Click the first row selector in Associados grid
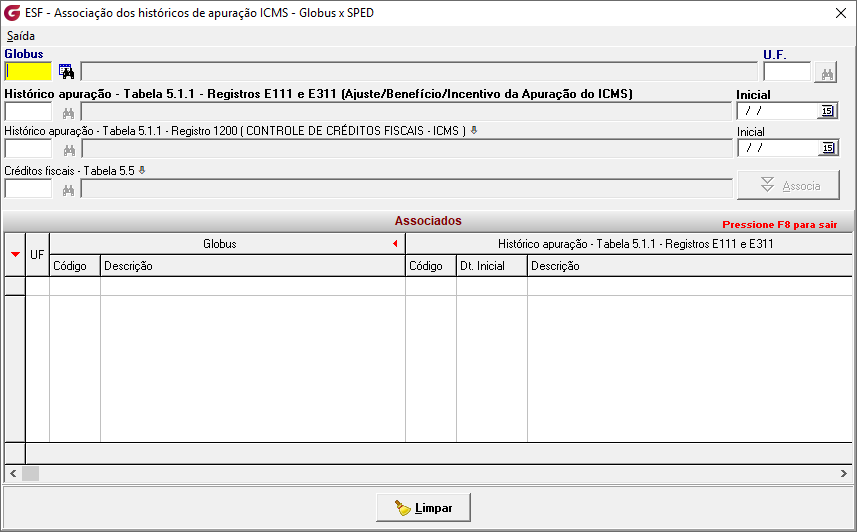 point(15,286)
